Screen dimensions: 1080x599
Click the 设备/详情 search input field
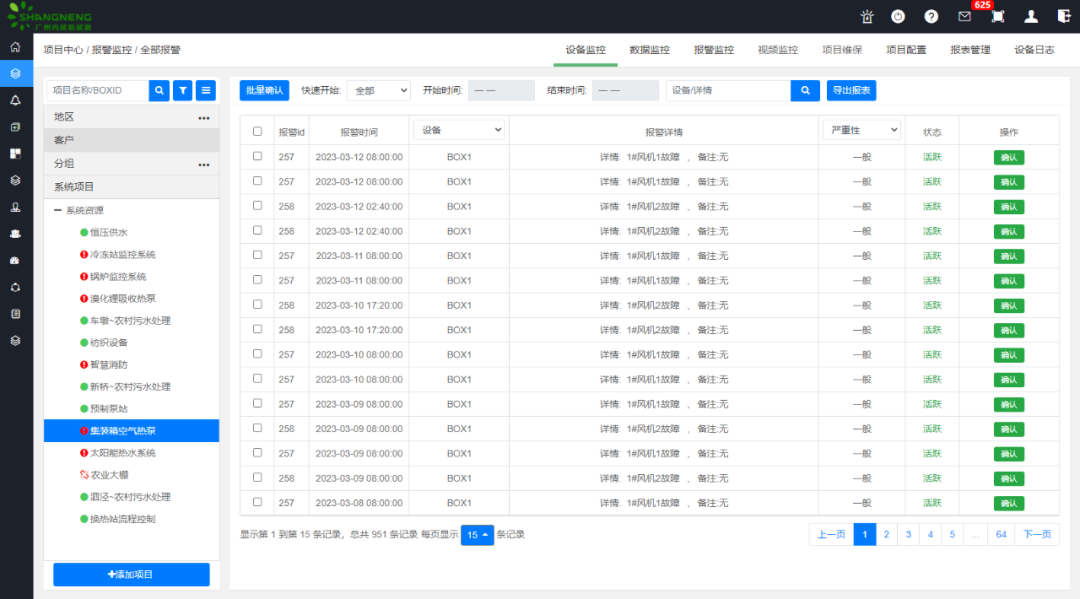click(x=728, y=91)
